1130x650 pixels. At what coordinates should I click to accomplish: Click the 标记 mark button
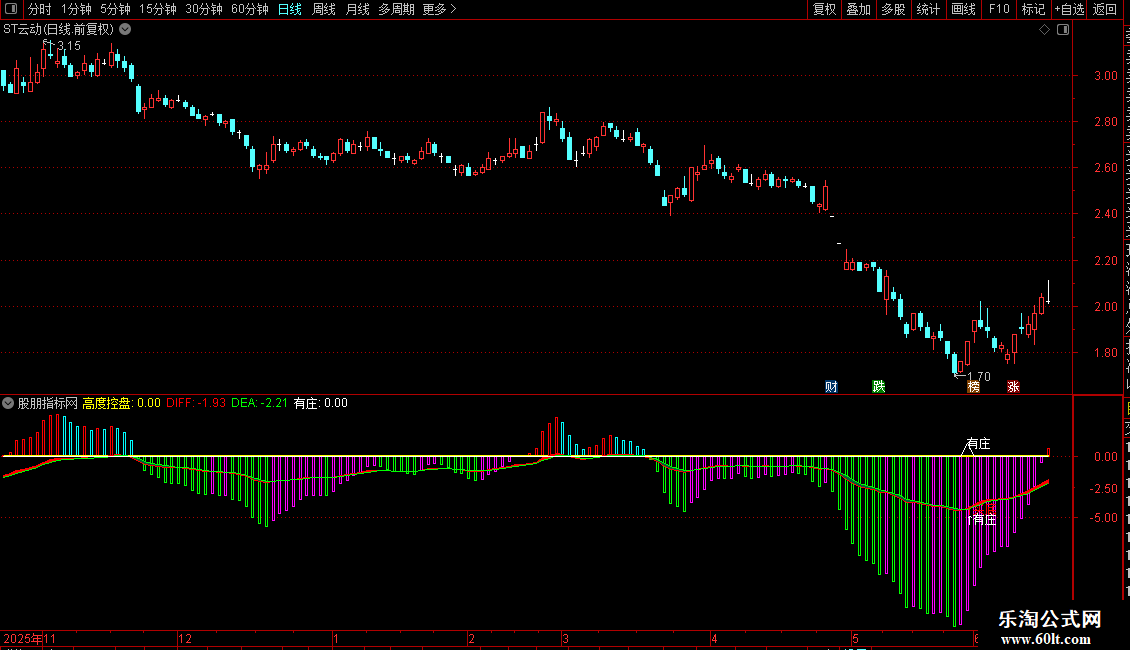click(1033, 9)
